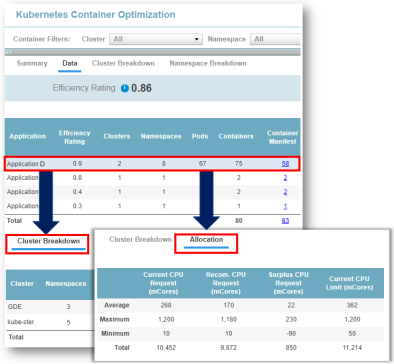Image resolution: width=394 pixels, height=364 pixels.
Task: Open the Namespace Breakdown tab
Action: pyautogui.click(x=208, y=63)
